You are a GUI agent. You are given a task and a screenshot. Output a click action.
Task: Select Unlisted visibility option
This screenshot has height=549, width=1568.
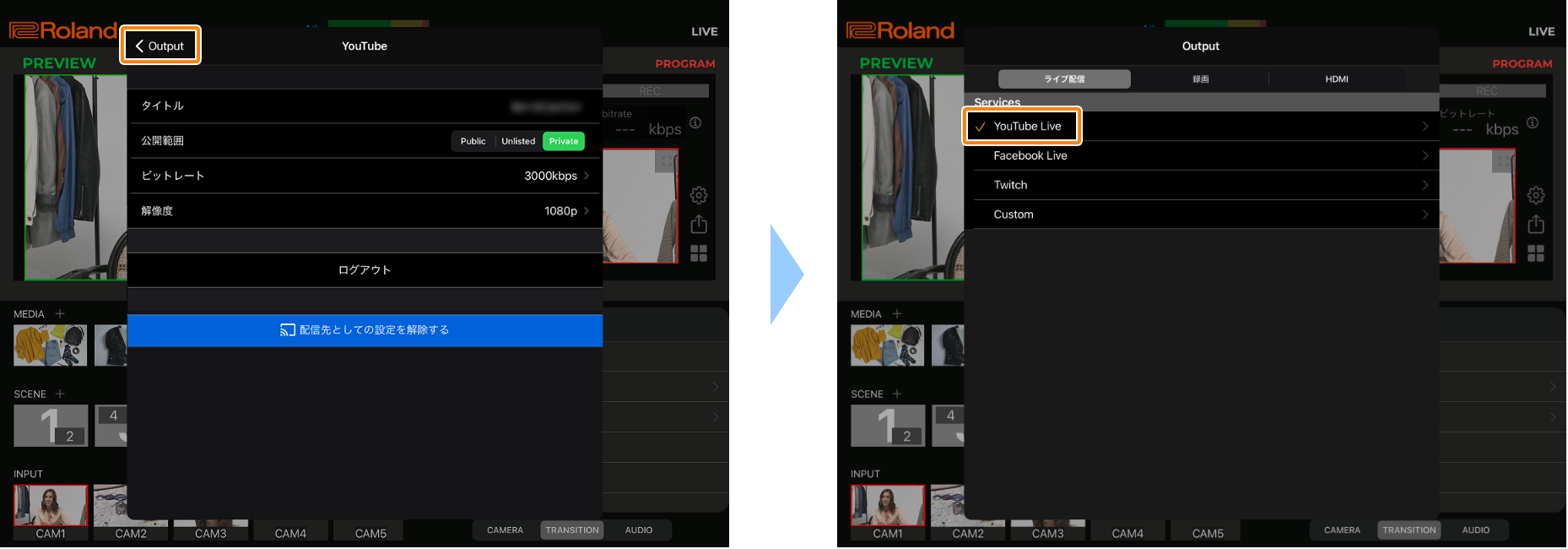pos(518,141)
